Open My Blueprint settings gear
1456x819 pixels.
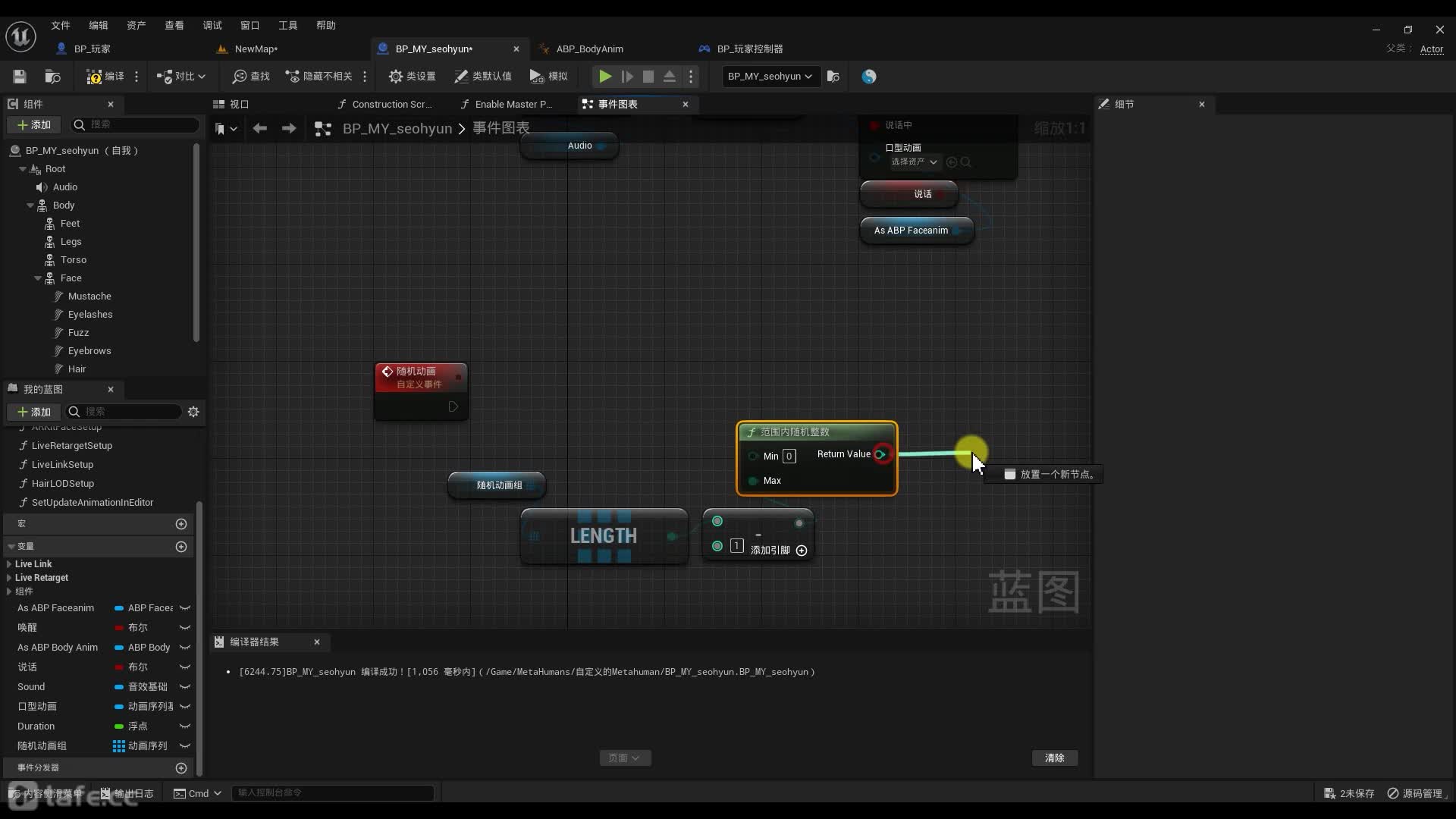193,412
